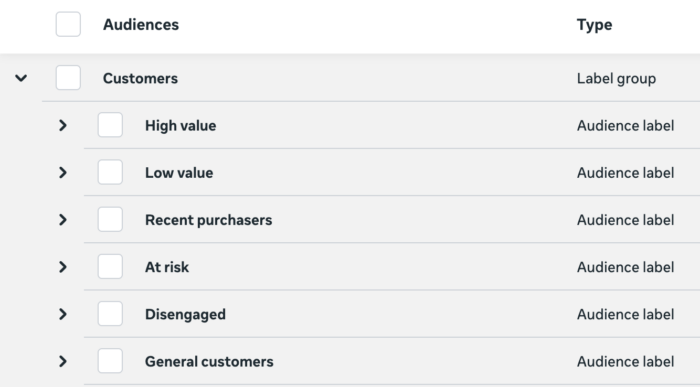Select the High value checkbox
The width and height of the screenshot is (700, 387).
point(110,125)
